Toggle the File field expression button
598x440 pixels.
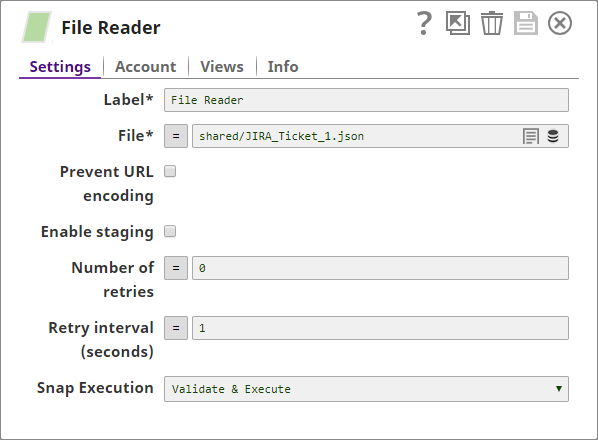point(176,136)
